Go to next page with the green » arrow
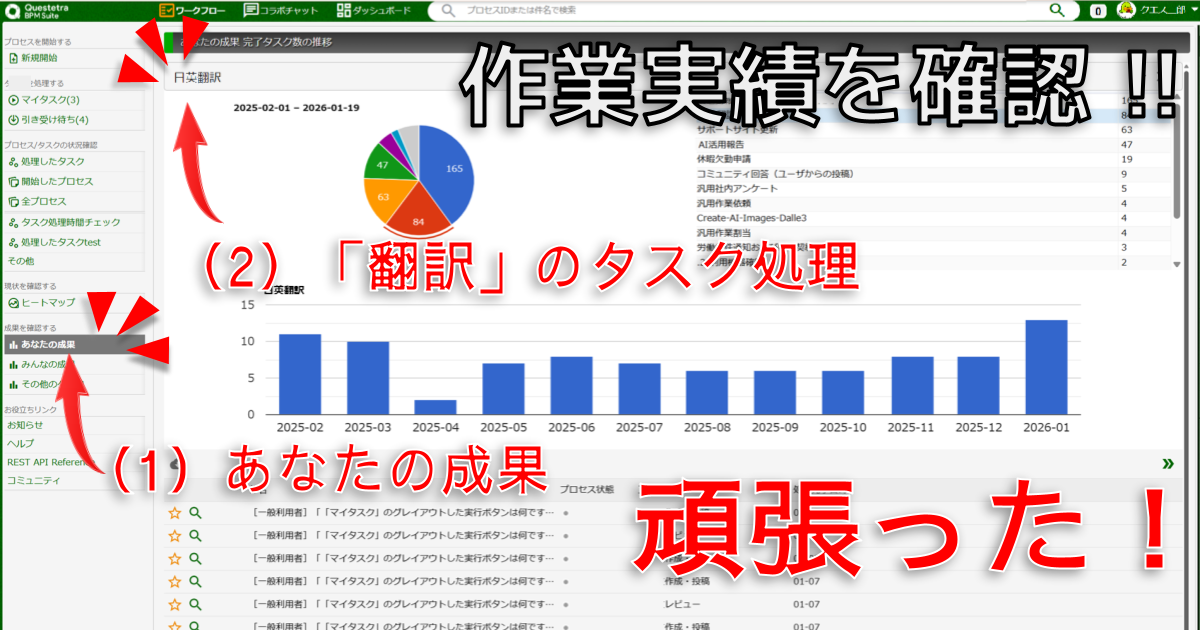 (1168, 463)
